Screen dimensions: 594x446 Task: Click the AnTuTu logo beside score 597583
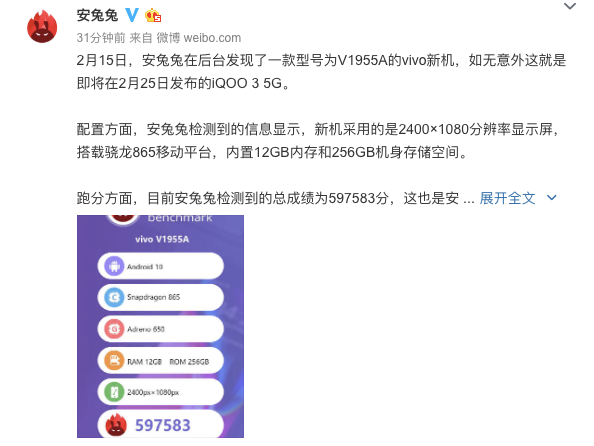pyautogui.click(x=116, y=424)
